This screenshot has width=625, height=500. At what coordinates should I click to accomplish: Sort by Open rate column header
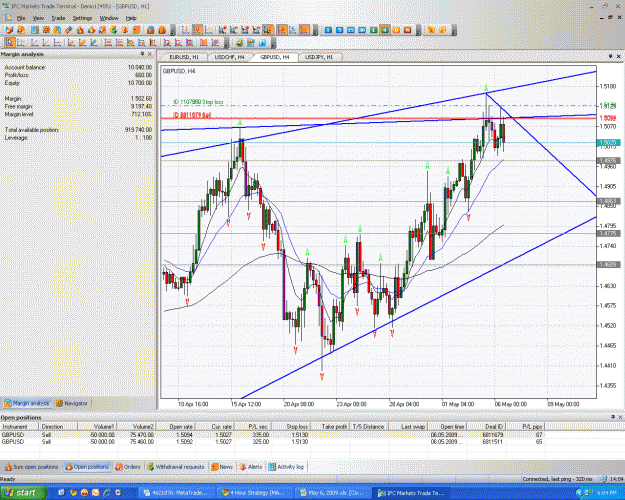pyautogui.click(x=175, y=426)
